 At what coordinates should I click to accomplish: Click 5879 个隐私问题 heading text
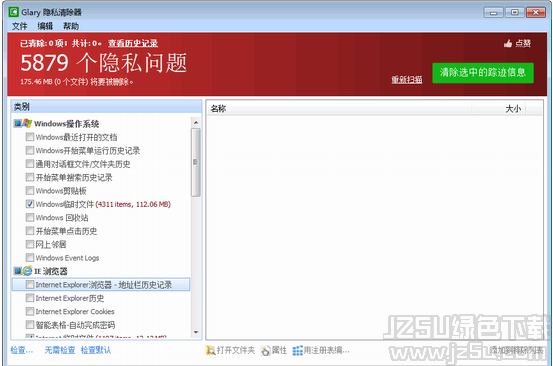tap(104, 63)
